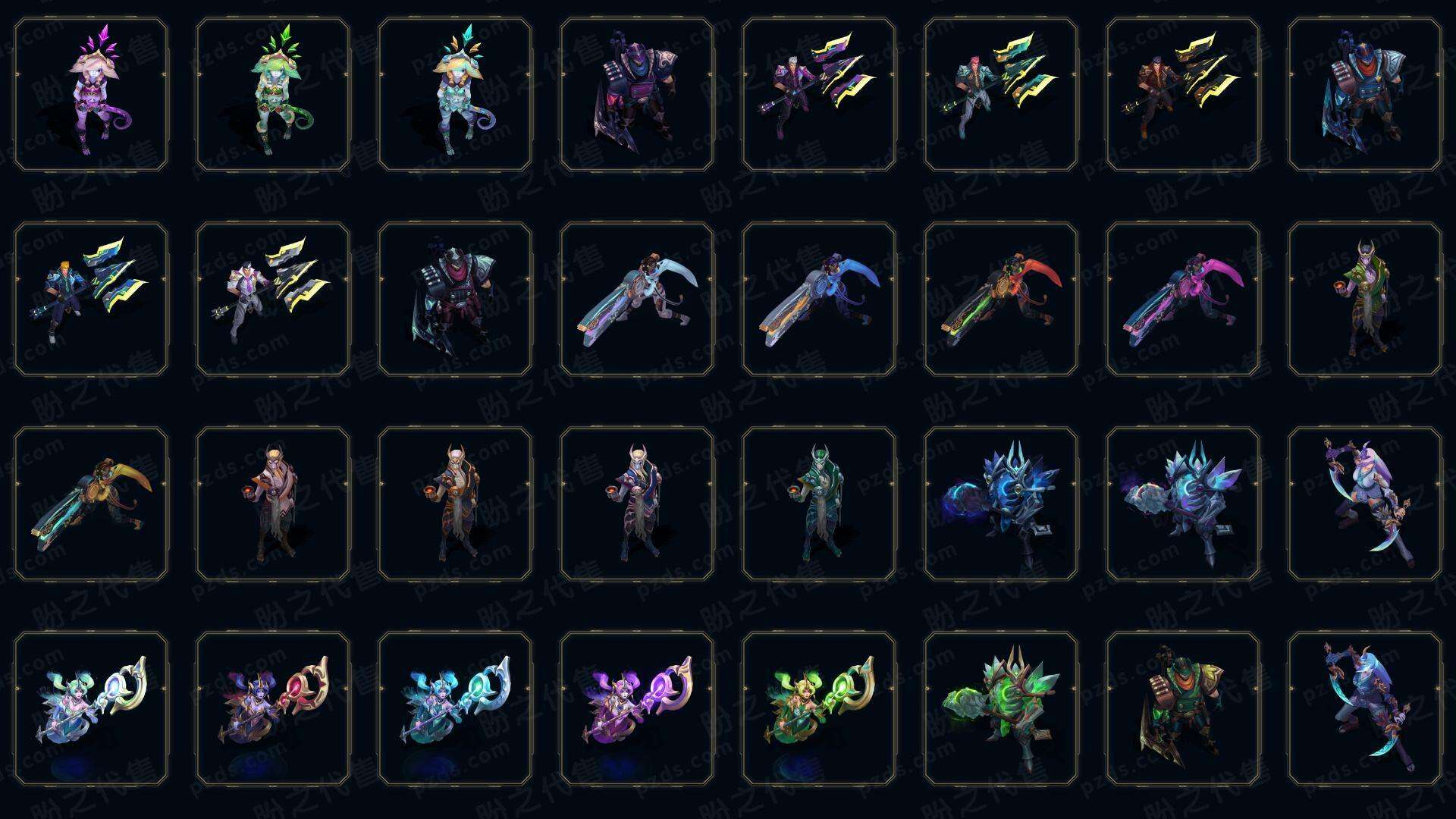Choose the mermaid with red-gold staff chroma
The height and width of the screenshot is (819, 1456).
pyautogui.click(x=273, y=708)
